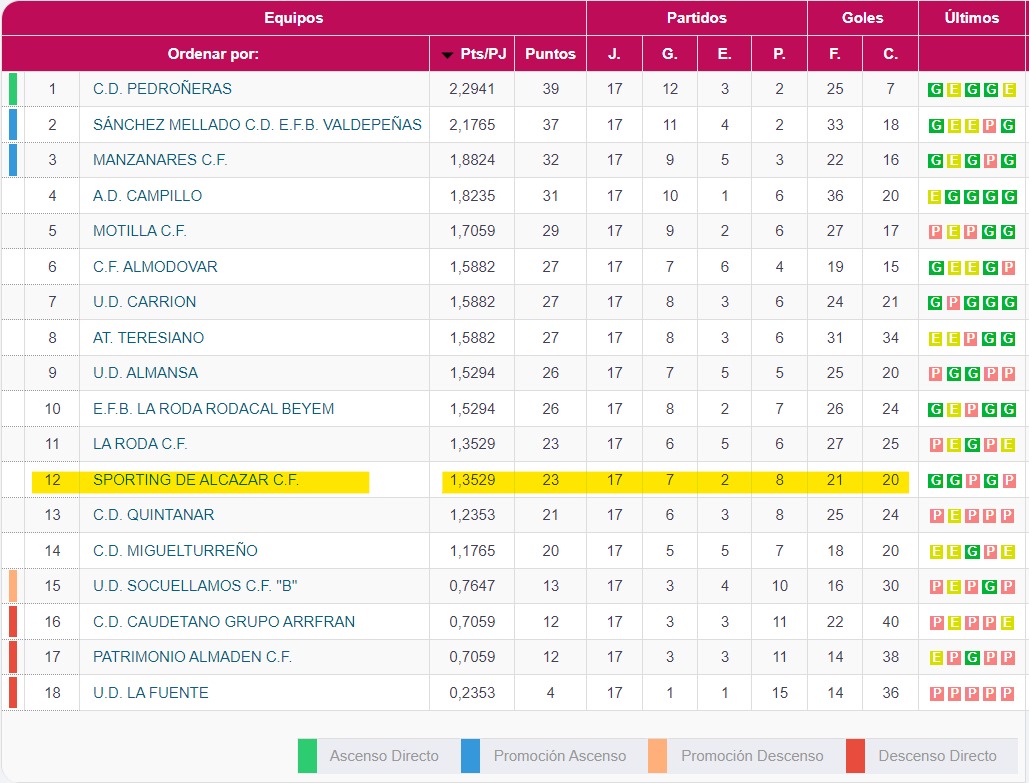Sort by games played J. column

pos(614,54)
